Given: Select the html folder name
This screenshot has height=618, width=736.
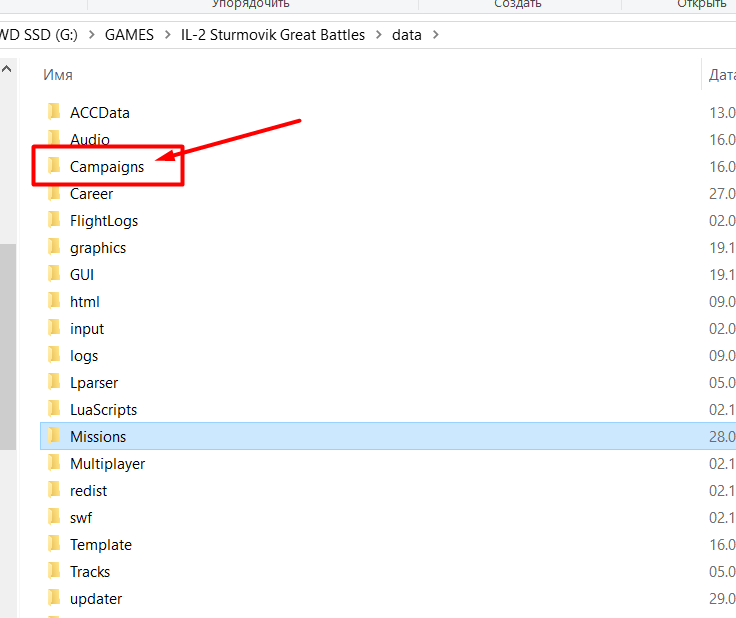Looking at the screenshot, I should [84, 302].
